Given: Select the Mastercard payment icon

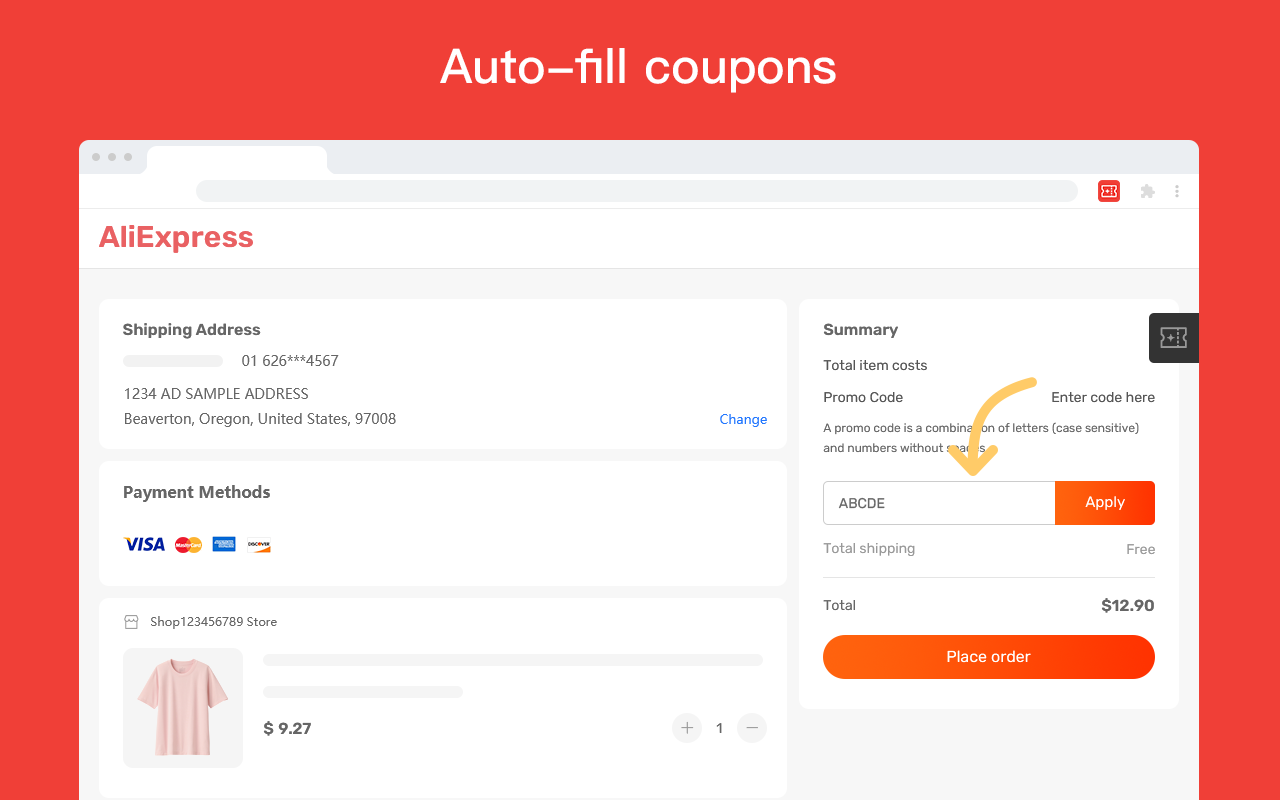Looking at the screenshot, I should [x=188, y=544].
